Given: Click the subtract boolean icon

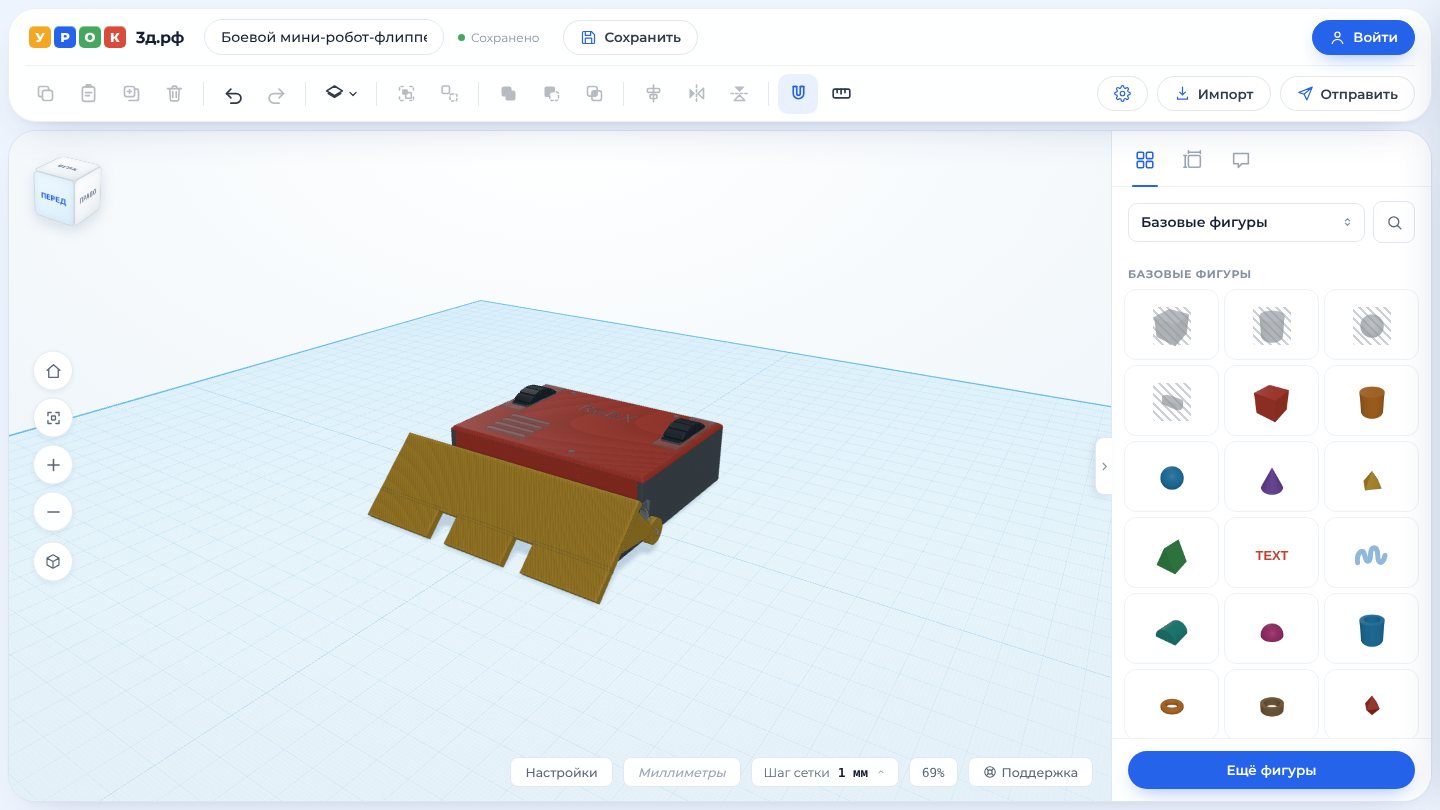Looking at the screenshot, I should 551,94.
